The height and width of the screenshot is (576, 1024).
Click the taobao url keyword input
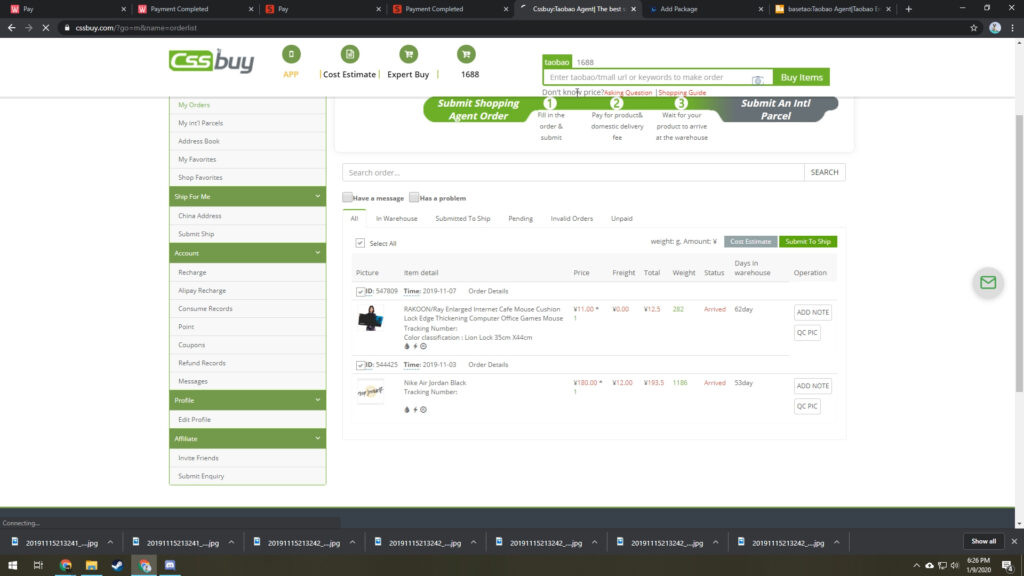point(658,77)
